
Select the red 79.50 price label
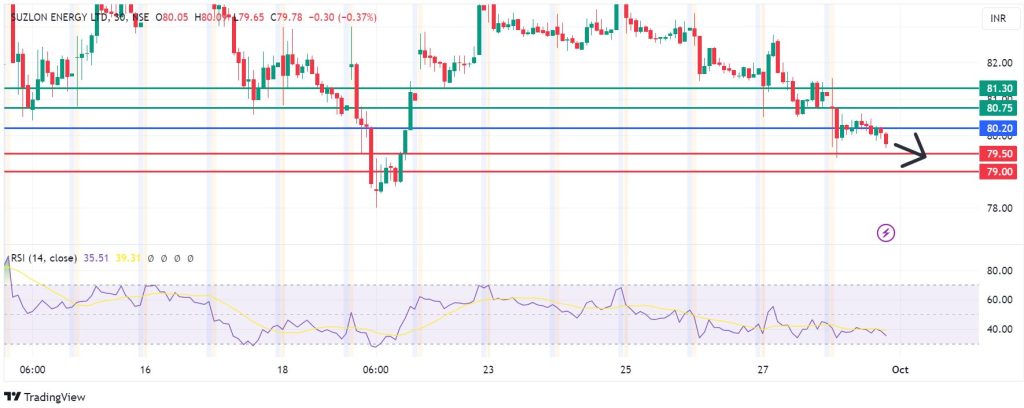[1000, 154]
